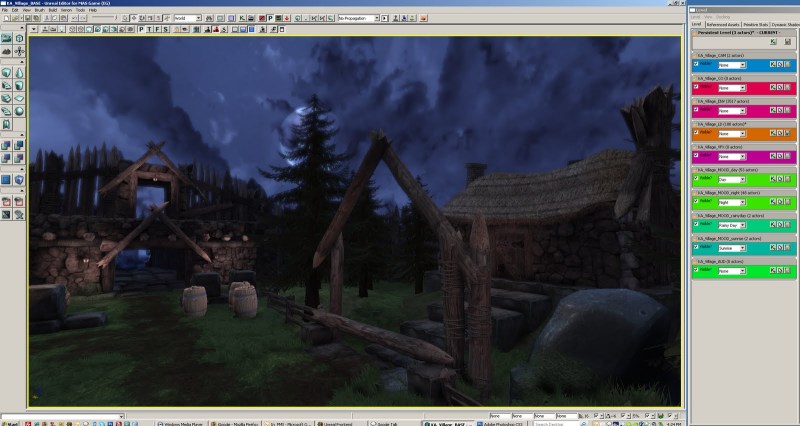
Task: Open the Tools menu
Action: pyautogui.click(x=80, y=10)
